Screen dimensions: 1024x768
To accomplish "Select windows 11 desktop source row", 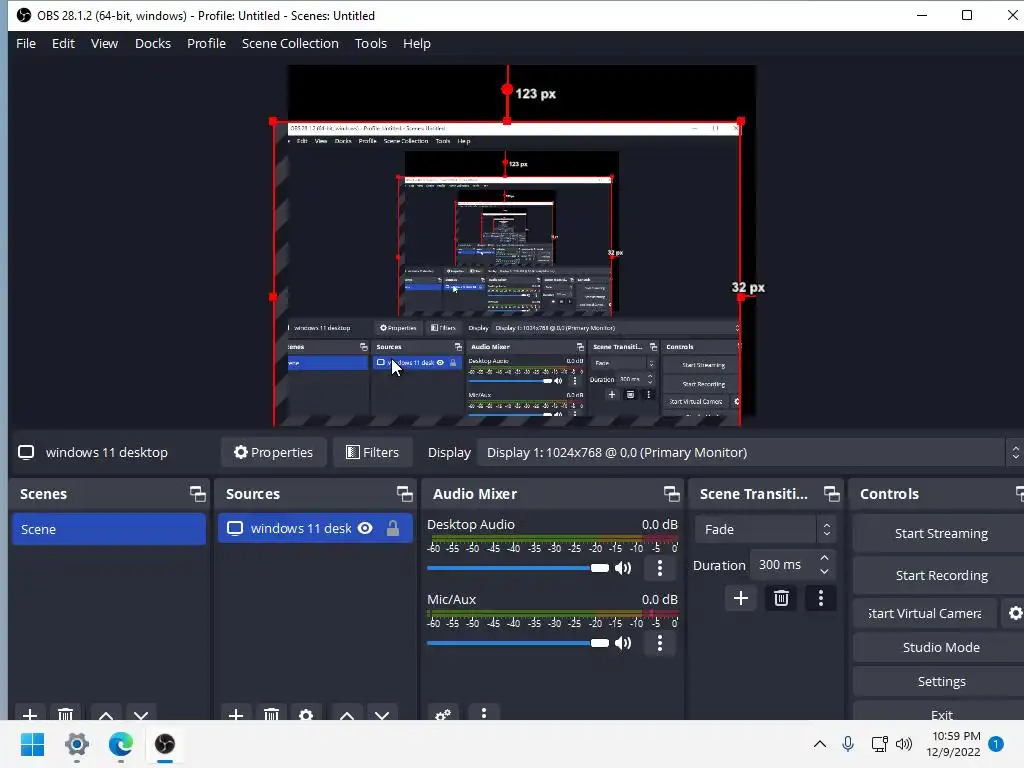I will pyautogui.click(x=315, y=528).
